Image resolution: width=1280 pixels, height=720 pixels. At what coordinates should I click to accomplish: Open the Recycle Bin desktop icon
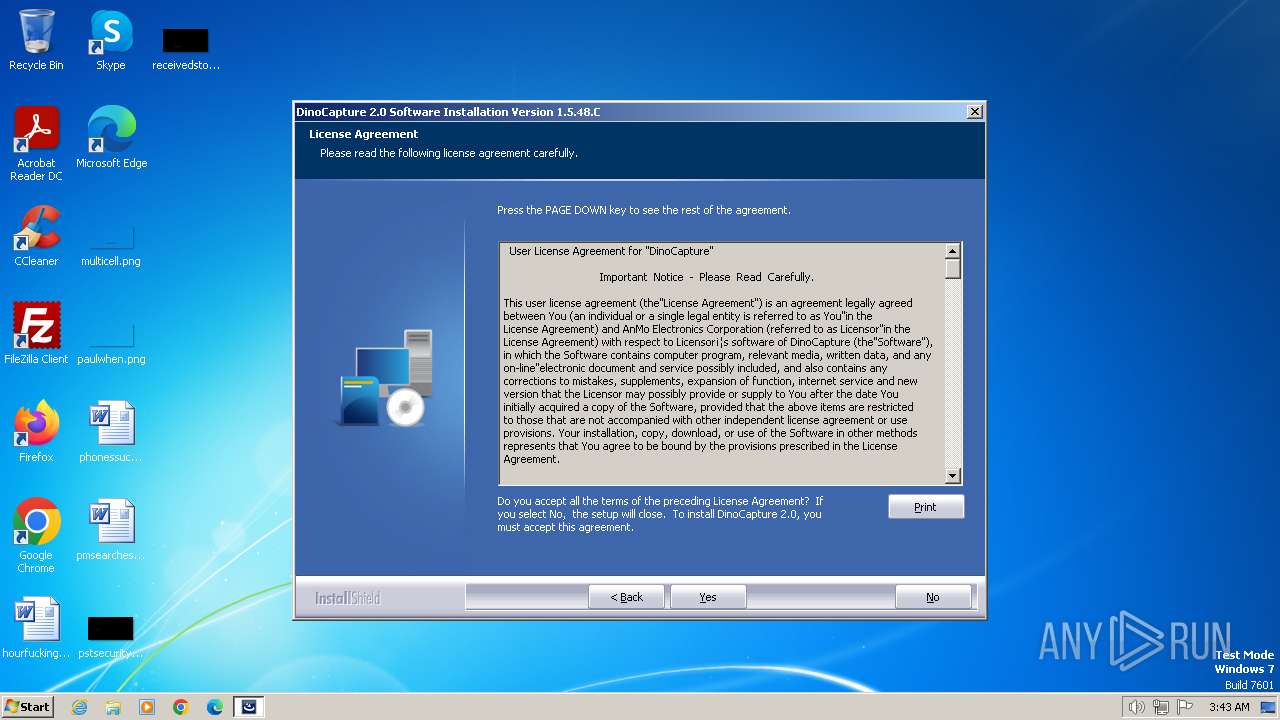pos(36,40)
